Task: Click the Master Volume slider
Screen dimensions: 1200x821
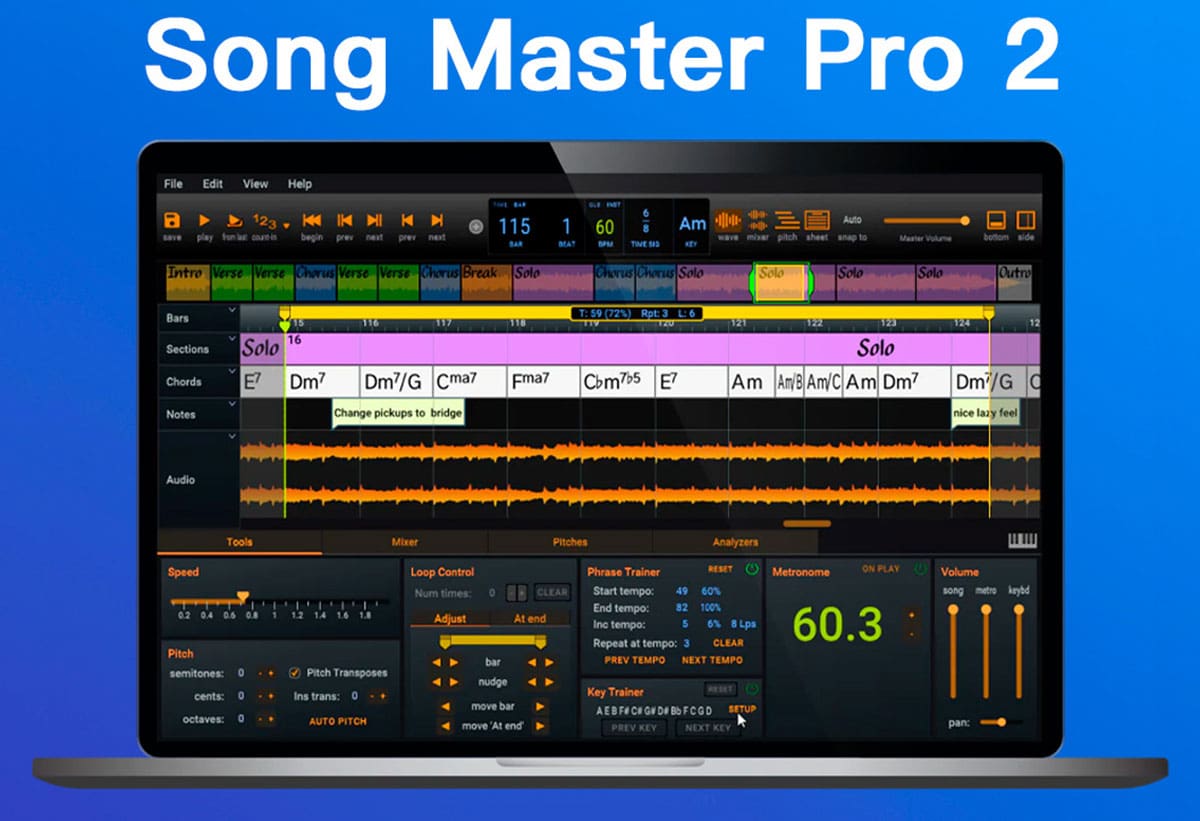Action: (x=927, y=221)
